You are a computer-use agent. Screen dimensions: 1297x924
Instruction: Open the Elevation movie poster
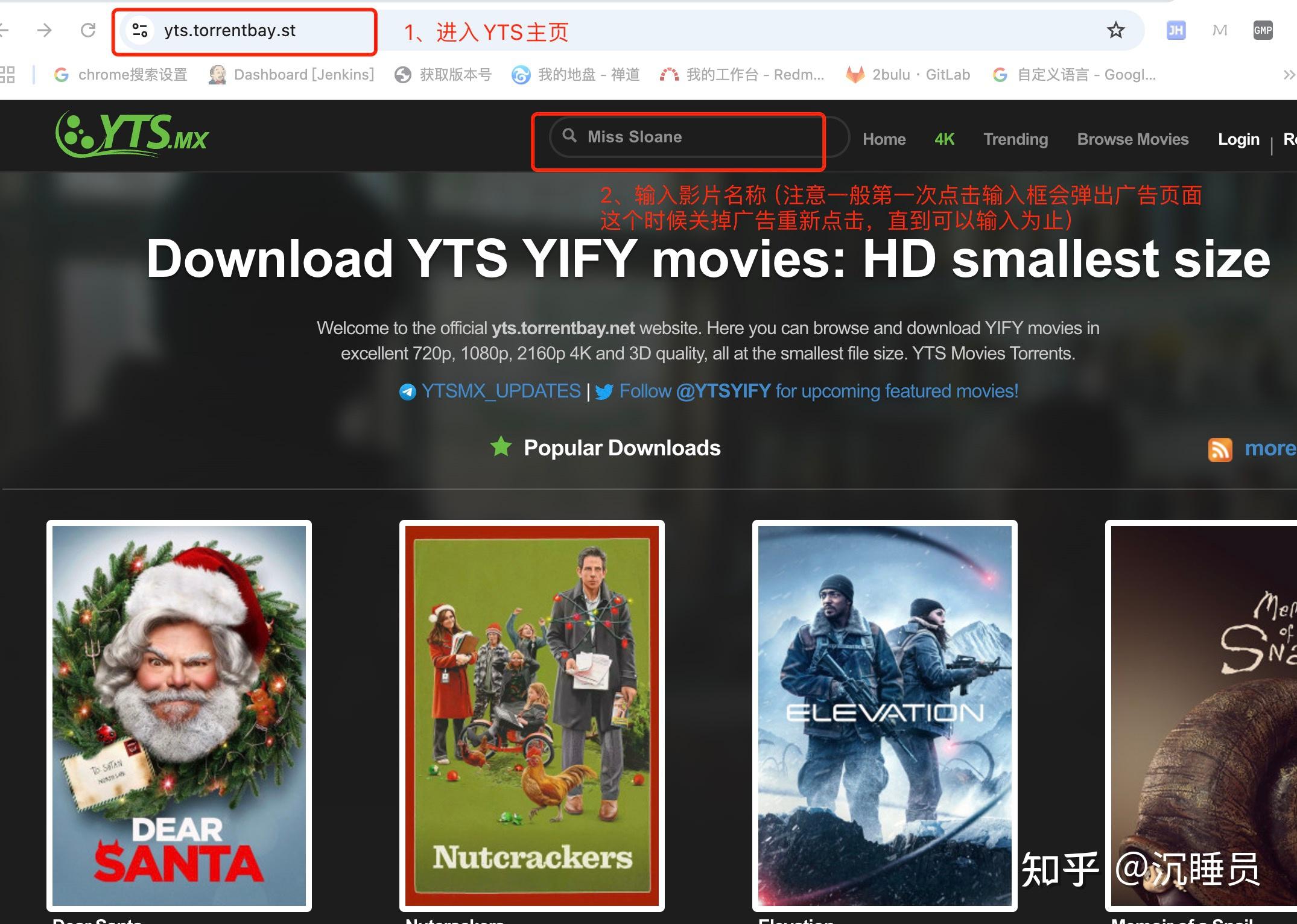point(885,716)
